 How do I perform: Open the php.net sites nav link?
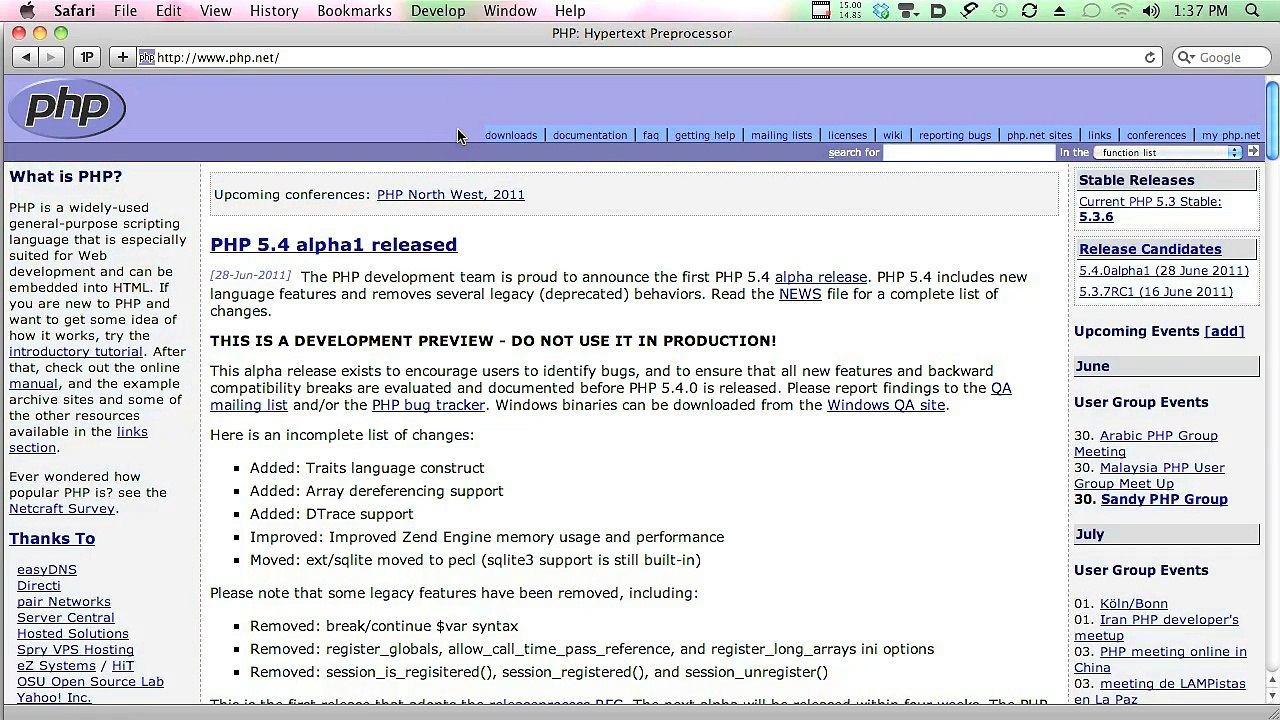coord(1039,135)
